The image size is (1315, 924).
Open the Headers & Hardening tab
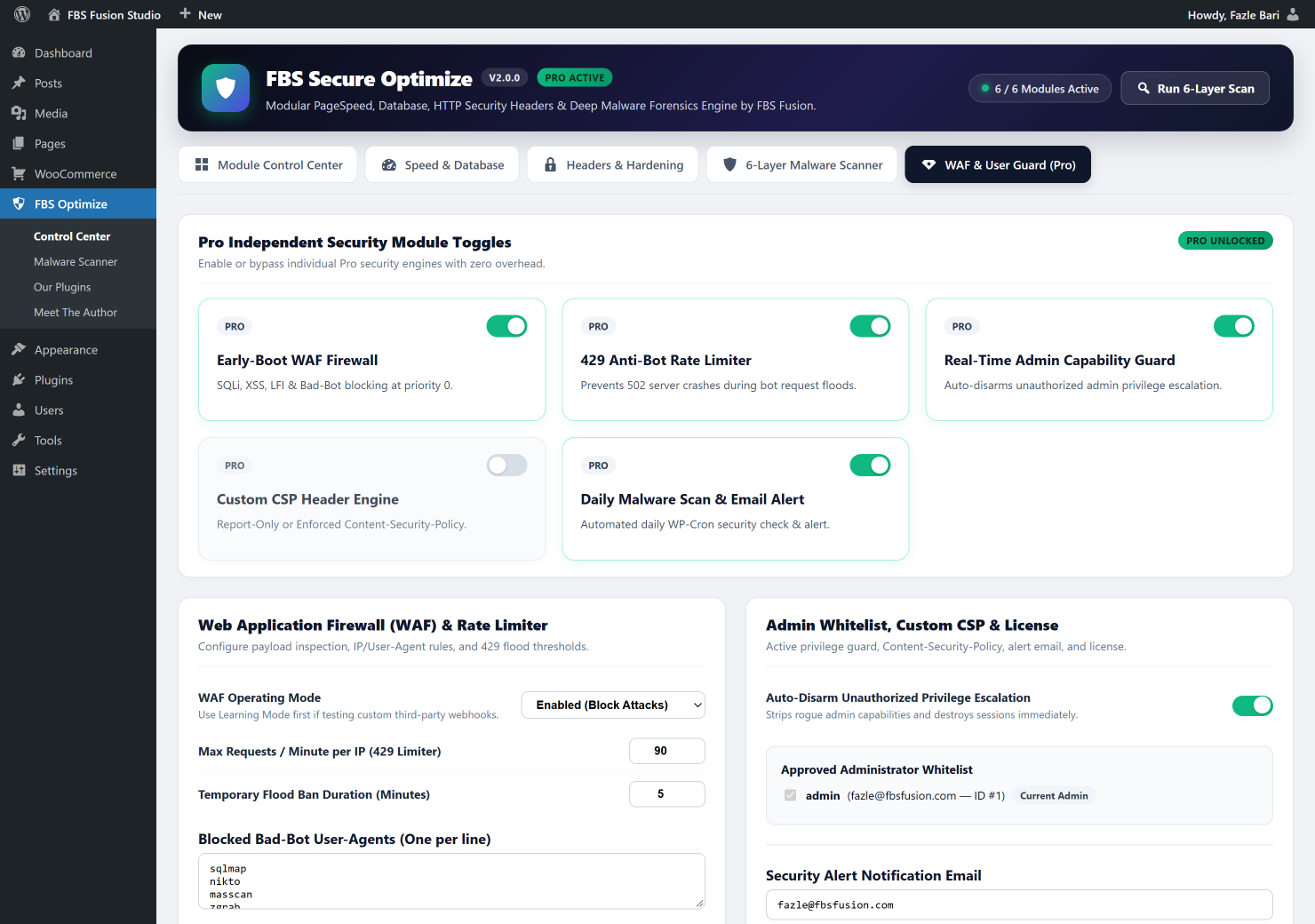tap(612, 164)
